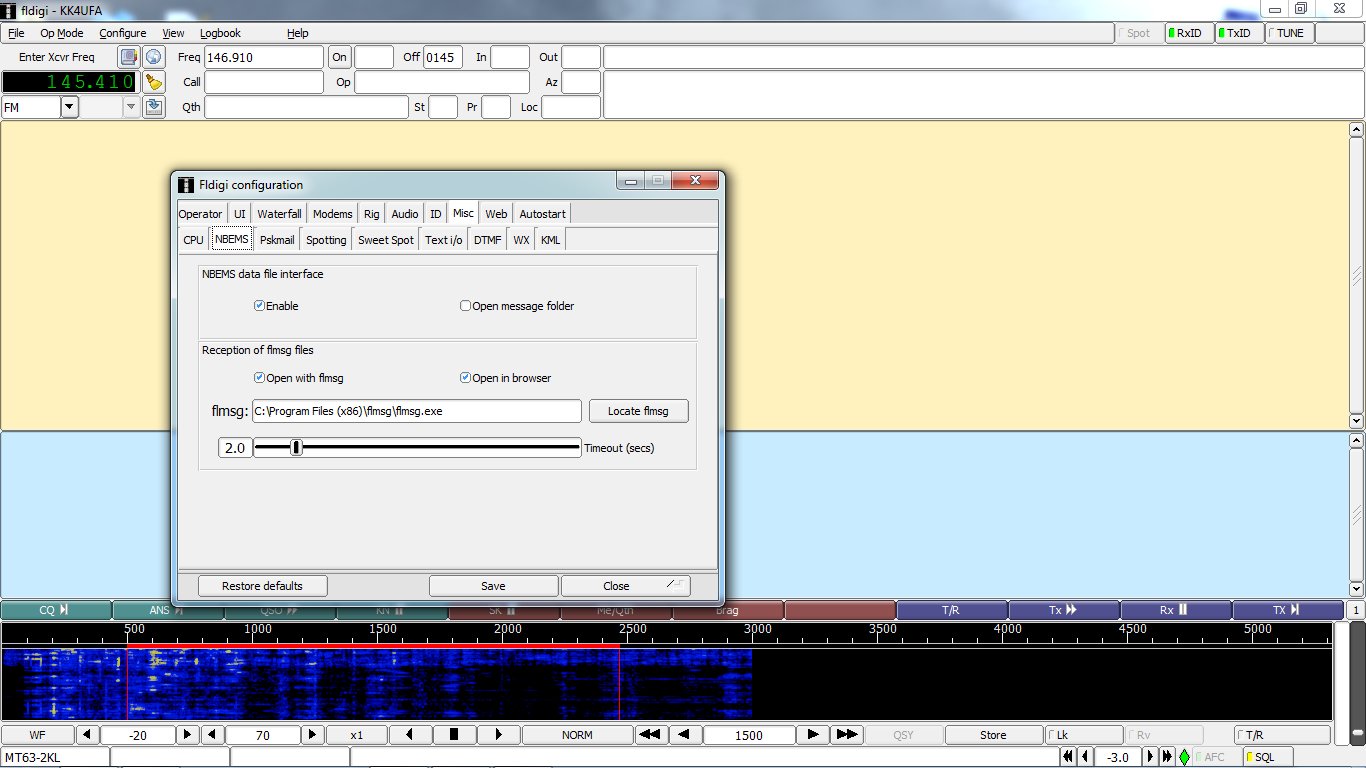Click the Locate flmsg button
The image size is (1366, 768).
639,411
